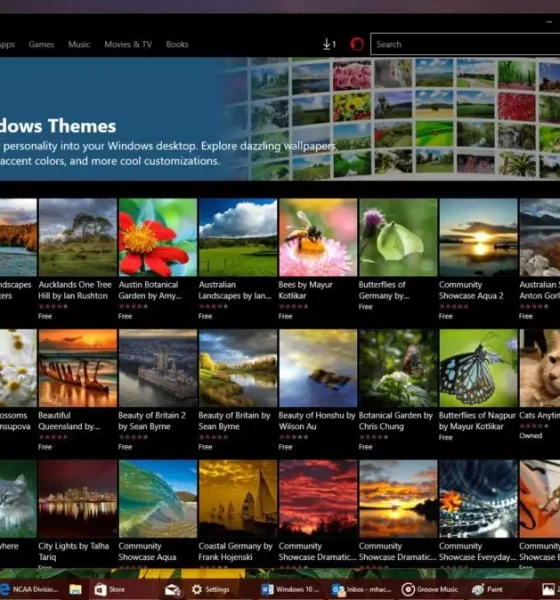Screen dimensions: 560x600
Task: Open City Lights by Talha Tariq thumbnail
Action: click(x=78, y=499)
